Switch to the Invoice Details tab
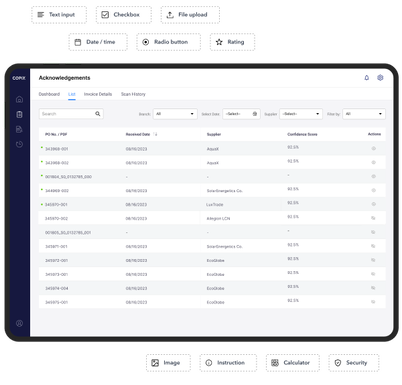Screen dimensions: 402x385 coord(98,94)
